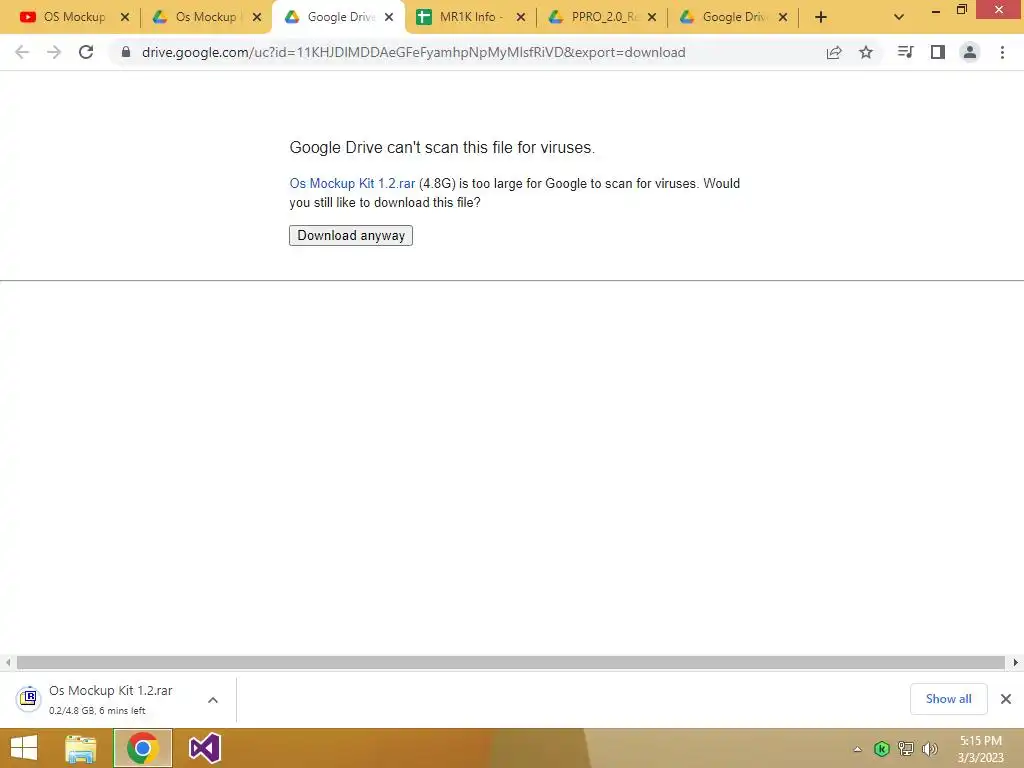Click the lock site info icon
Viewport: 1024px width, 768px height.
pos(125,52)
